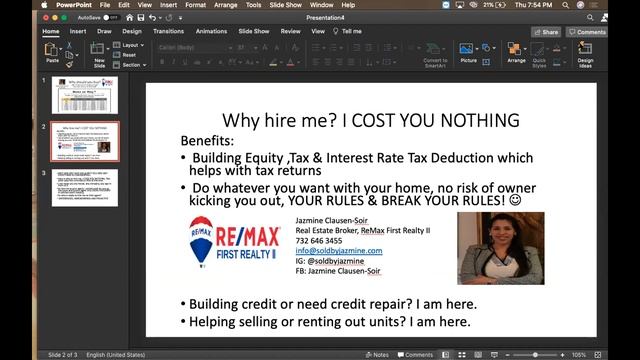
Task: Open the Tools menu in the menu bar
Action: point(253,5)
